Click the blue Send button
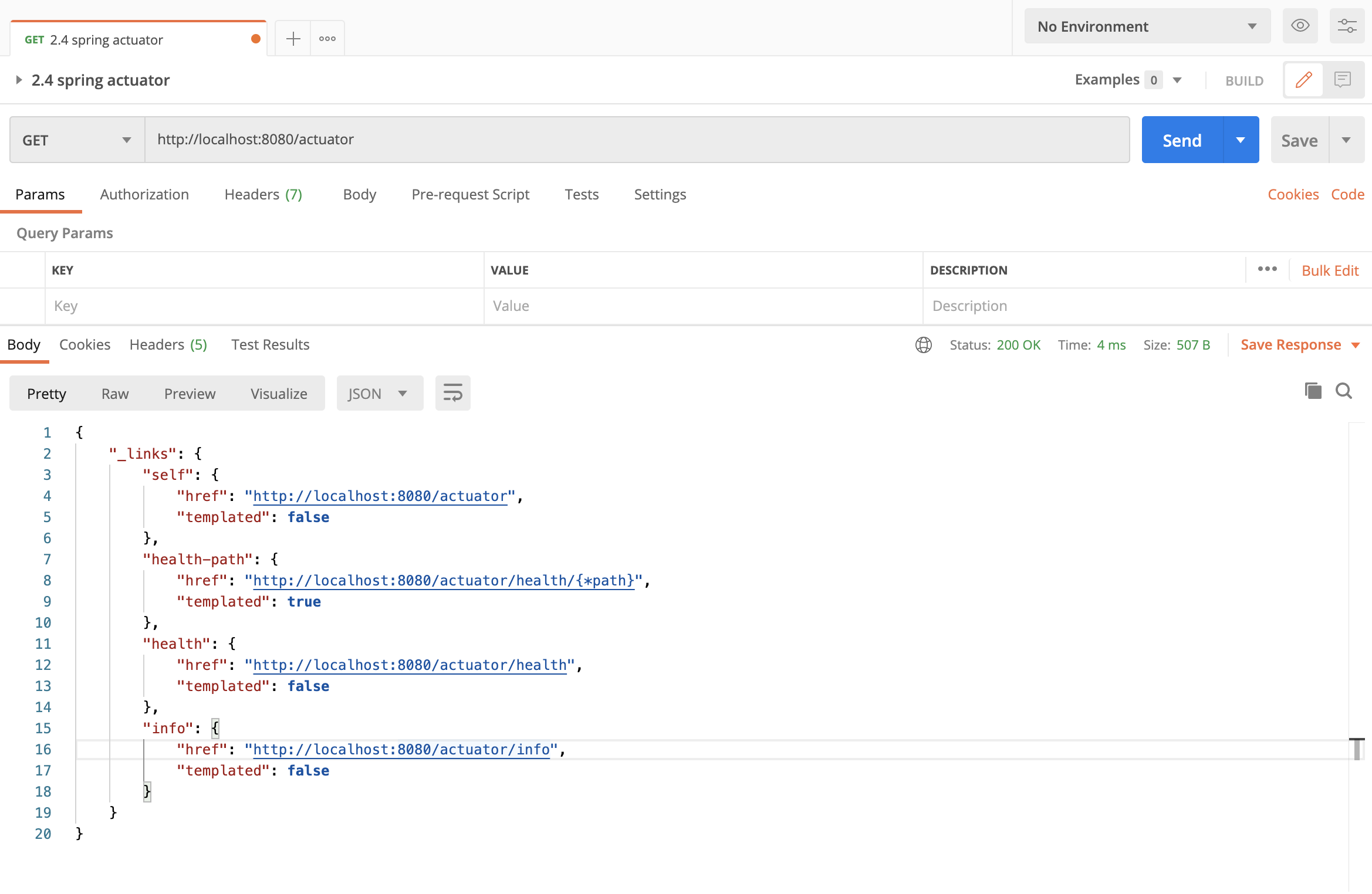The width and height of the screenshot is (1372, 894). click(x=1182, y=140)
